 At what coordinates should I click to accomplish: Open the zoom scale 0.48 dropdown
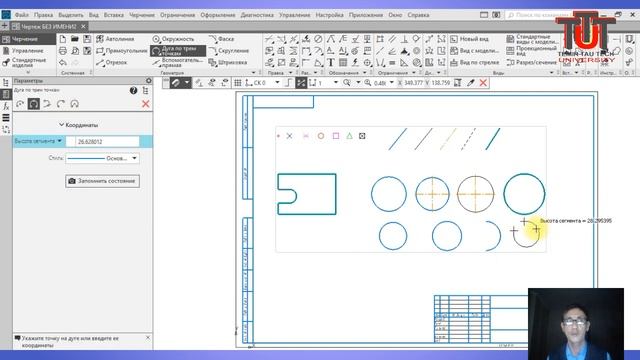(392, 83)
